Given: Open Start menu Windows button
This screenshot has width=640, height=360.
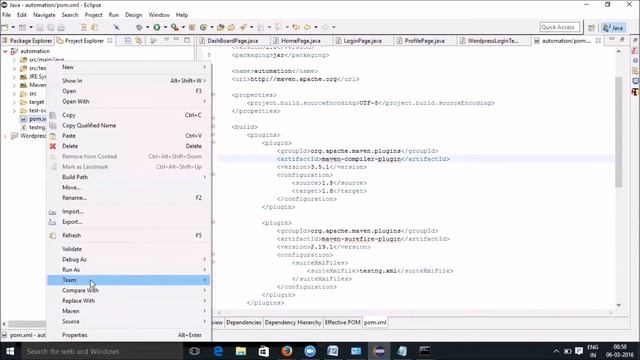Looking at the screenshot, I should click(x=10, y=351).
